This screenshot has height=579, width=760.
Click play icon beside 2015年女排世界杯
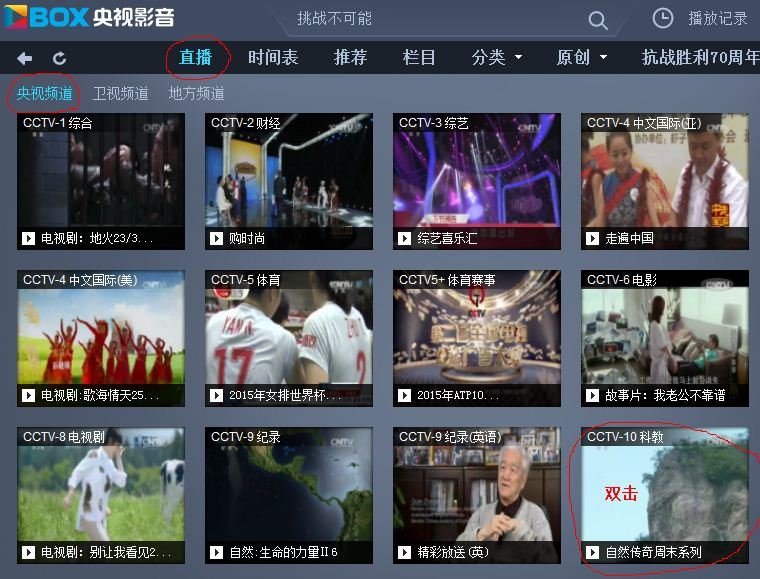(216, 395)
